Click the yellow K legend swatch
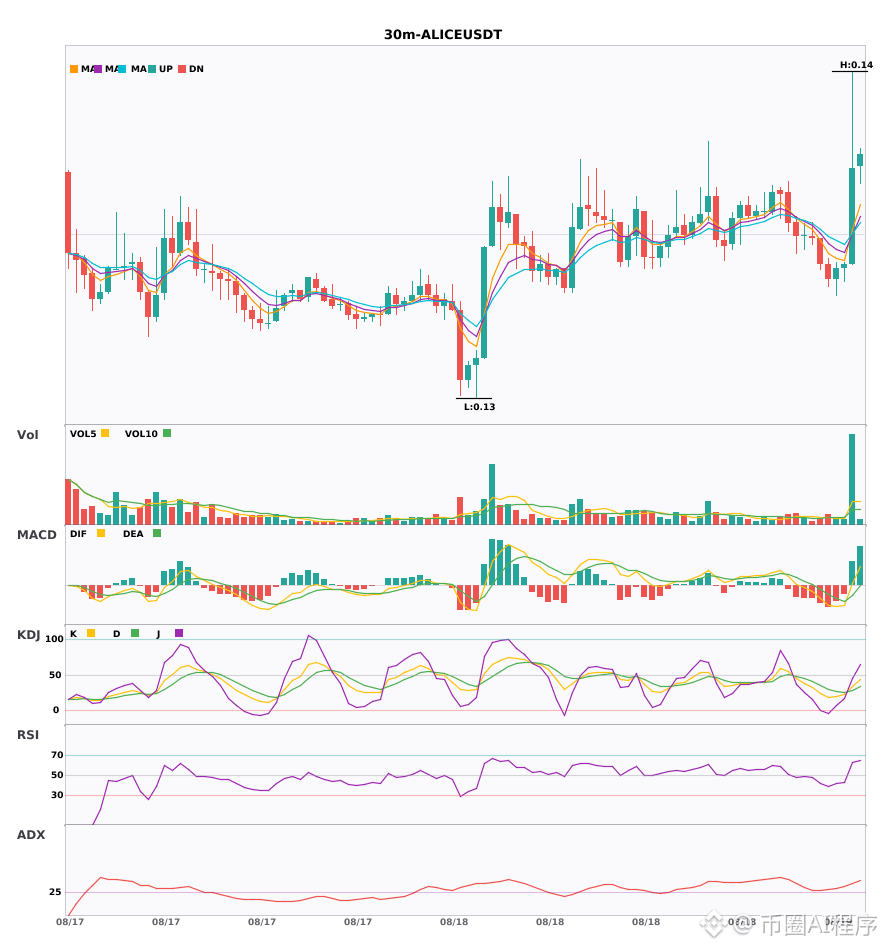The height and width of the screenshot is (950, 885). coord(91,633)
